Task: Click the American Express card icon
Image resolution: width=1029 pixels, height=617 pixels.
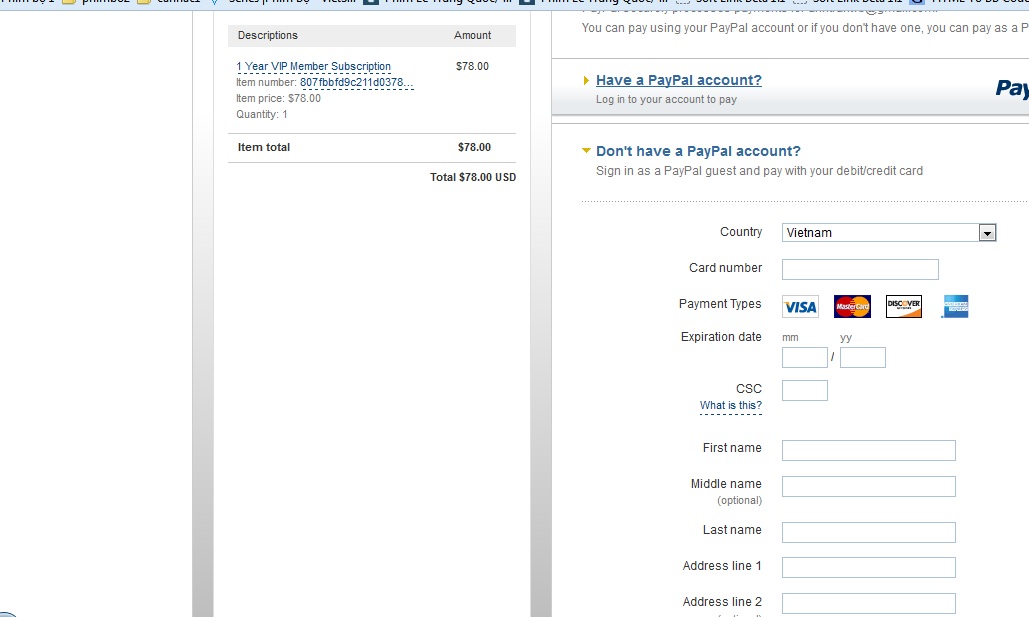Action: pos(956,307)
